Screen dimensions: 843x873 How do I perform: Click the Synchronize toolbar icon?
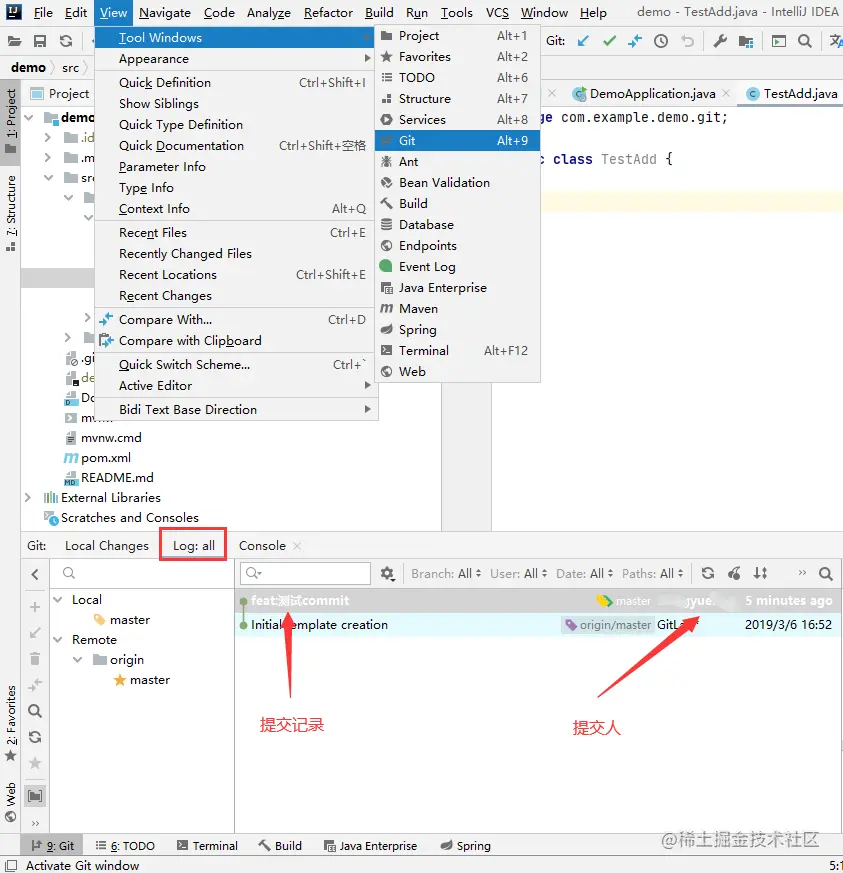[66, 41]
